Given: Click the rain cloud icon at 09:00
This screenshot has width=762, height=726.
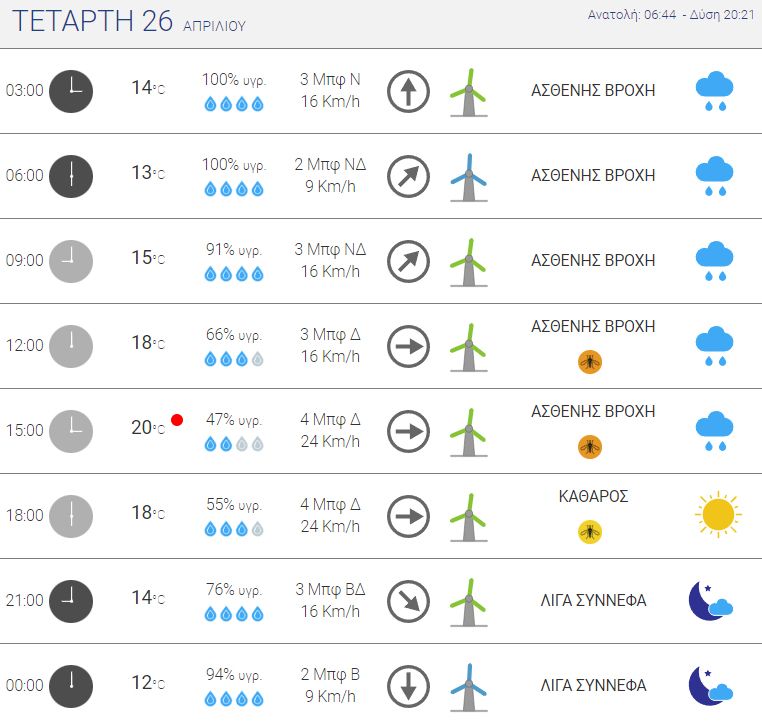Looking at the screenshot, I should 714,261.
